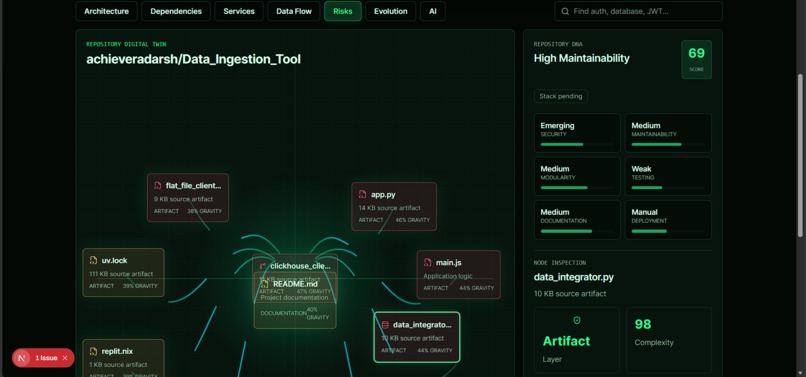Click '14 KB source artifact' under app.py
This screenshot has height=377, width=806.
coord(390,208)
